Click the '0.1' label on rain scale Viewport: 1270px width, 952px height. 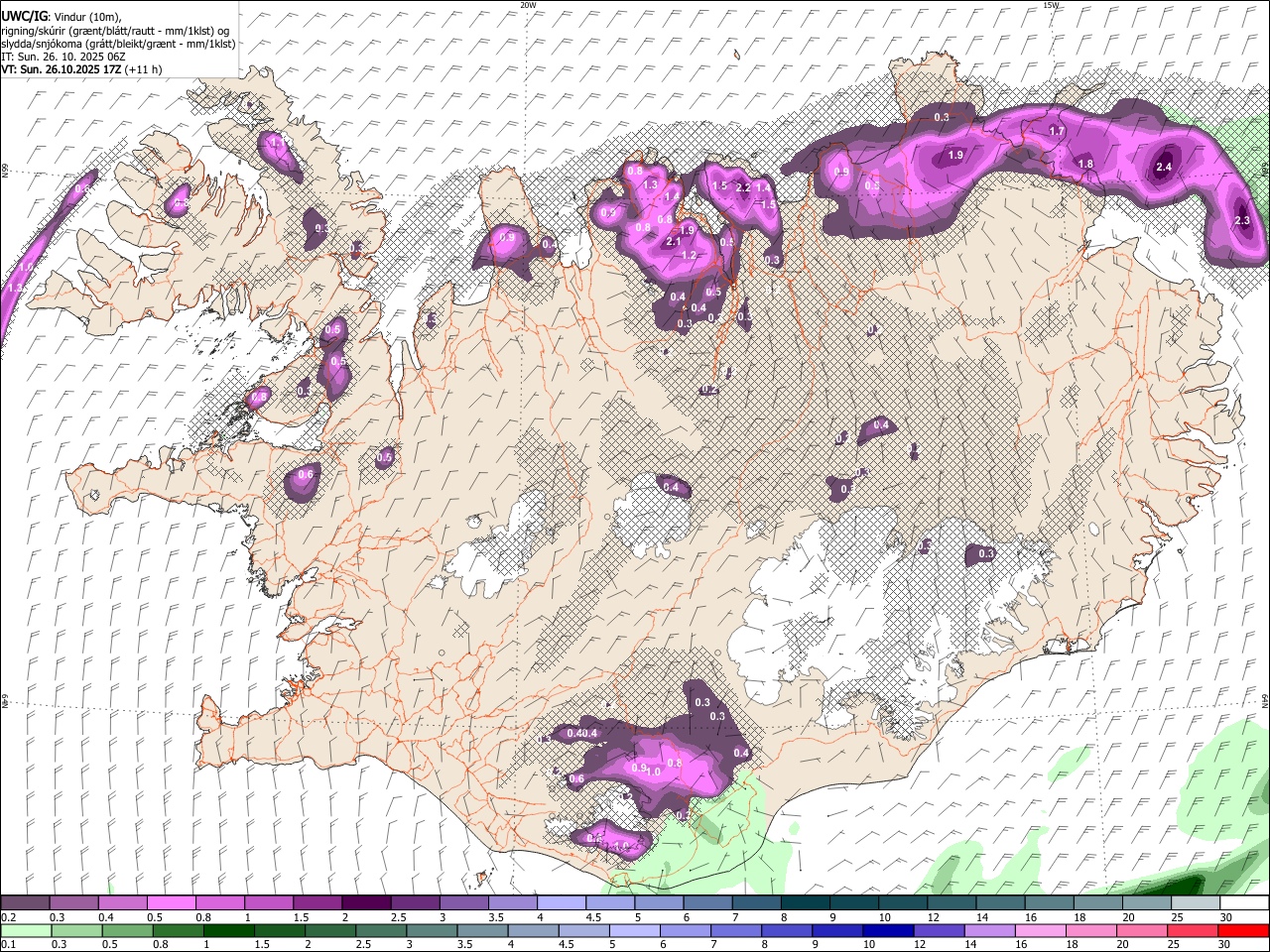click(x=8, y=944)
